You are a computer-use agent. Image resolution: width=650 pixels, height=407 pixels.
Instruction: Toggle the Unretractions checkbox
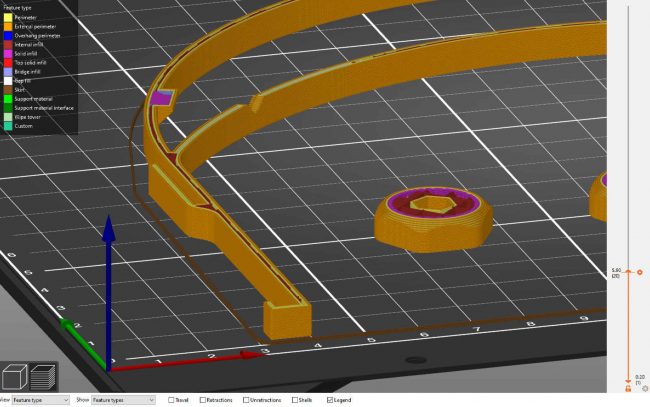[x=245, y=400]
